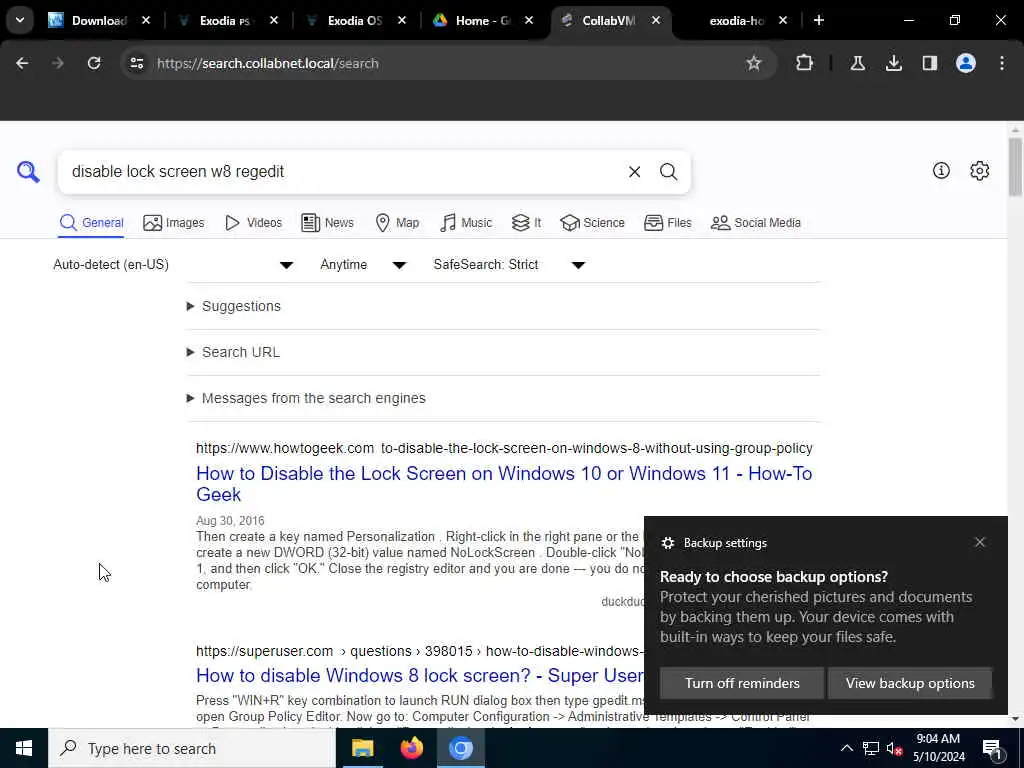Click the taskbar clock showing 9:04 AM
The height and width of the screenshot is (768, 1024).
point(938,748)
